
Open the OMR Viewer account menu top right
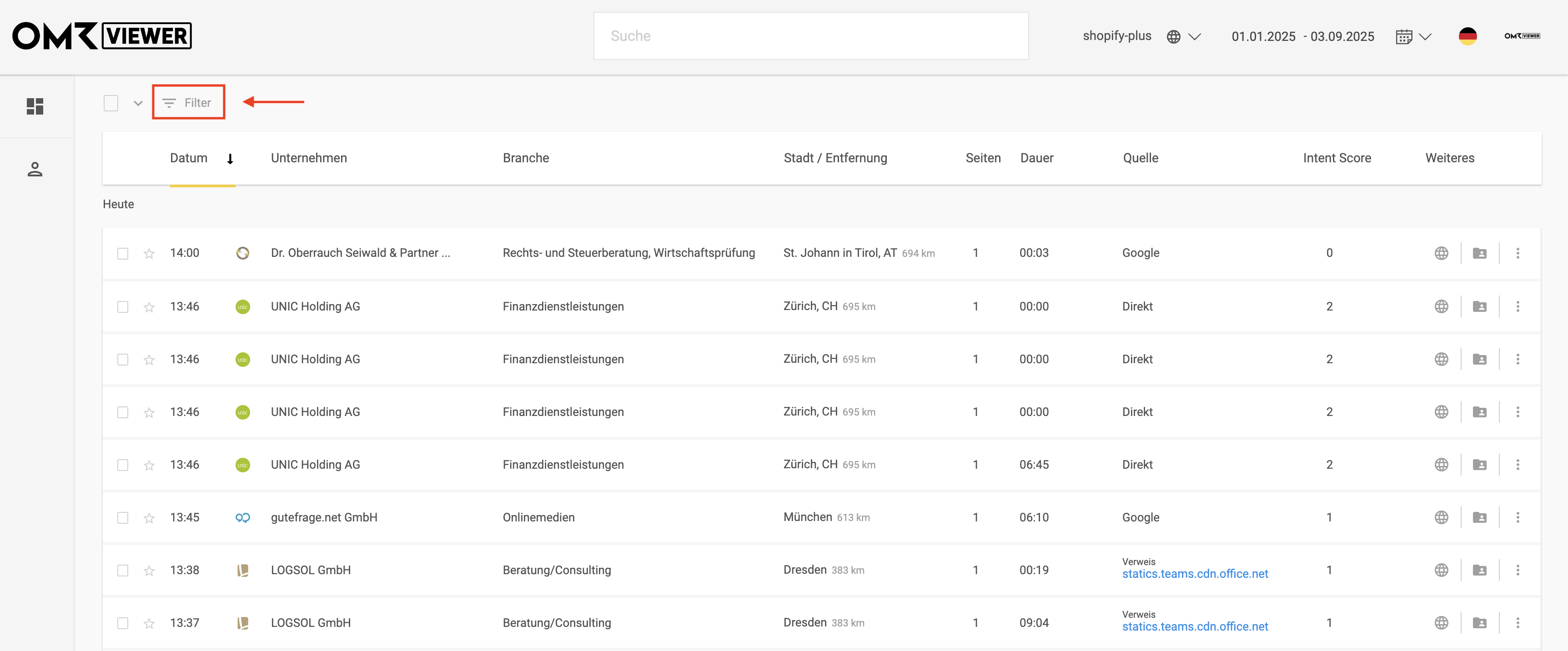tap(1522, 36)
